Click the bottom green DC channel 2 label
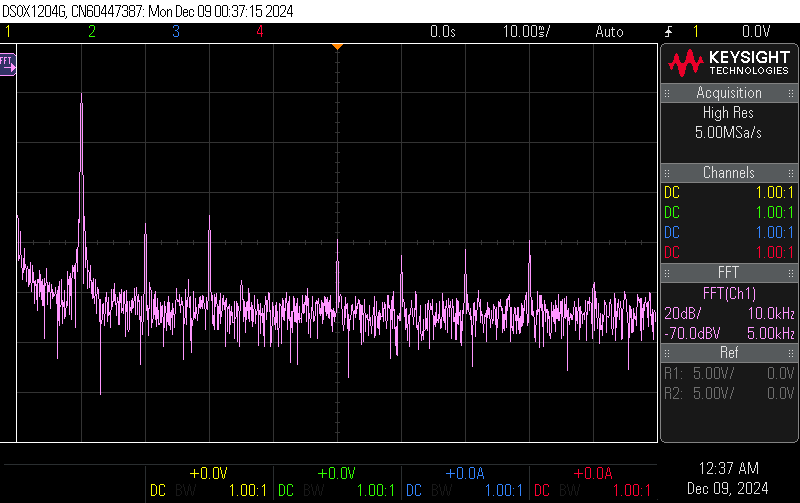Viewport: 800px width, 503px height. tap(286, 491)
